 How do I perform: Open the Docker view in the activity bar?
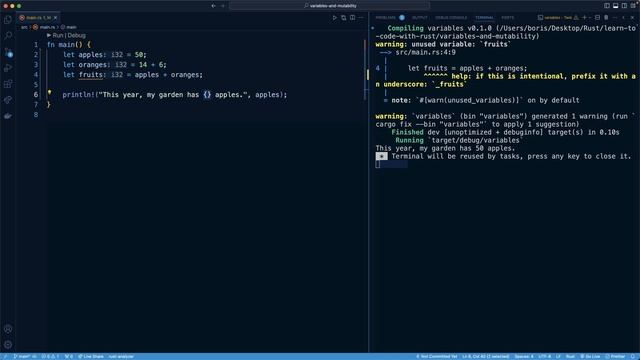tap(8, 116)
